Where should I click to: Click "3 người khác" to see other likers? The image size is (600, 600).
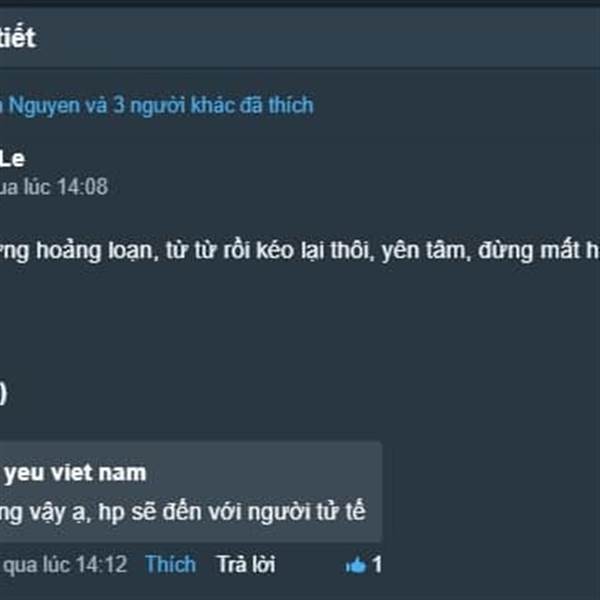(173, 105)
